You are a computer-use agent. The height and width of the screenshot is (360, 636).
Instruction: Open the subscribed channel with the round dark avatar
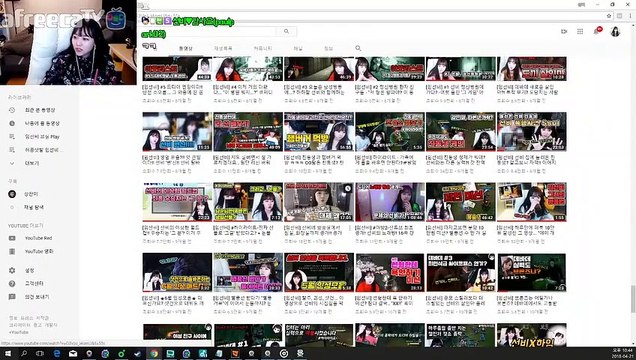(x=12, y=194)
